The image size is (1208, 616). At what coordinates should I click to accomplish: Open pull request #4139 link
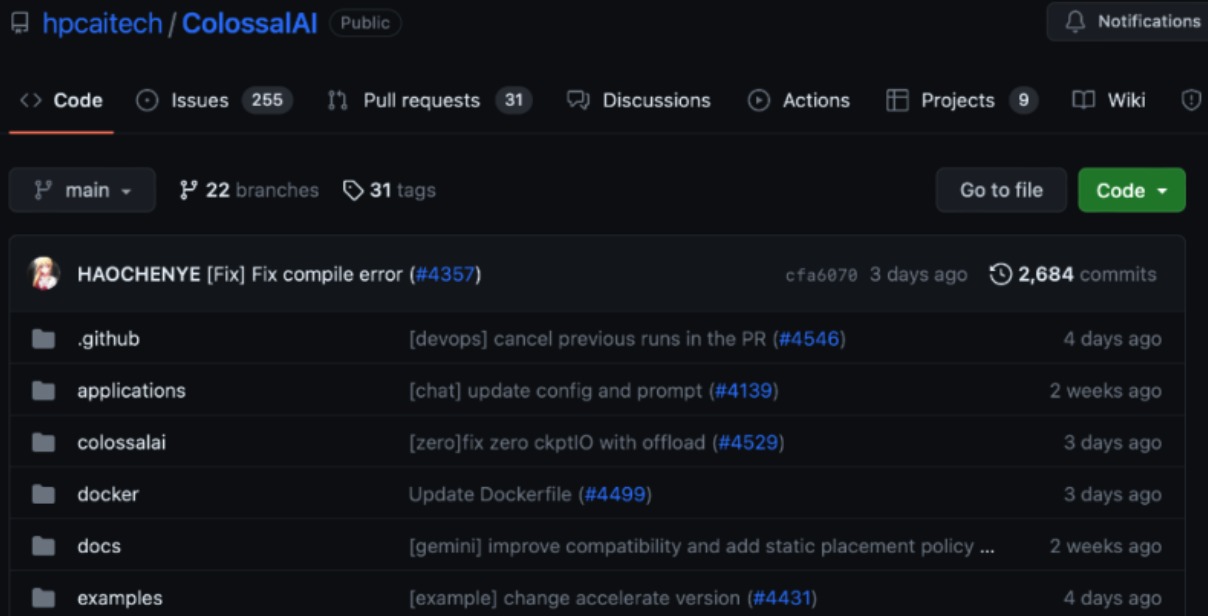[x=744, y=391]
